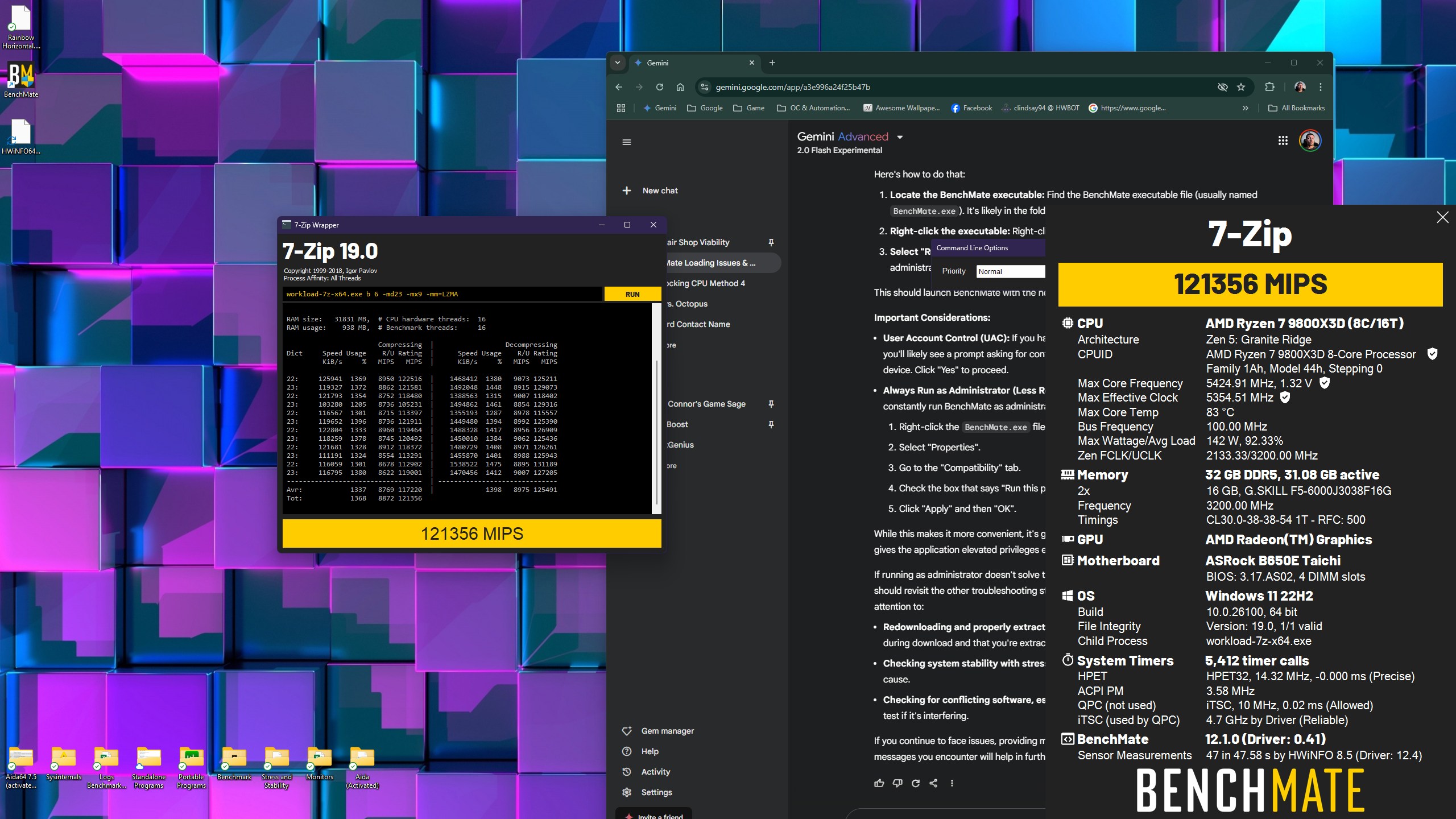Image resolution: width=1456 pixels, height=819 pixels.
Task: Start a New chat in Gemini
Action: [650, 191]
